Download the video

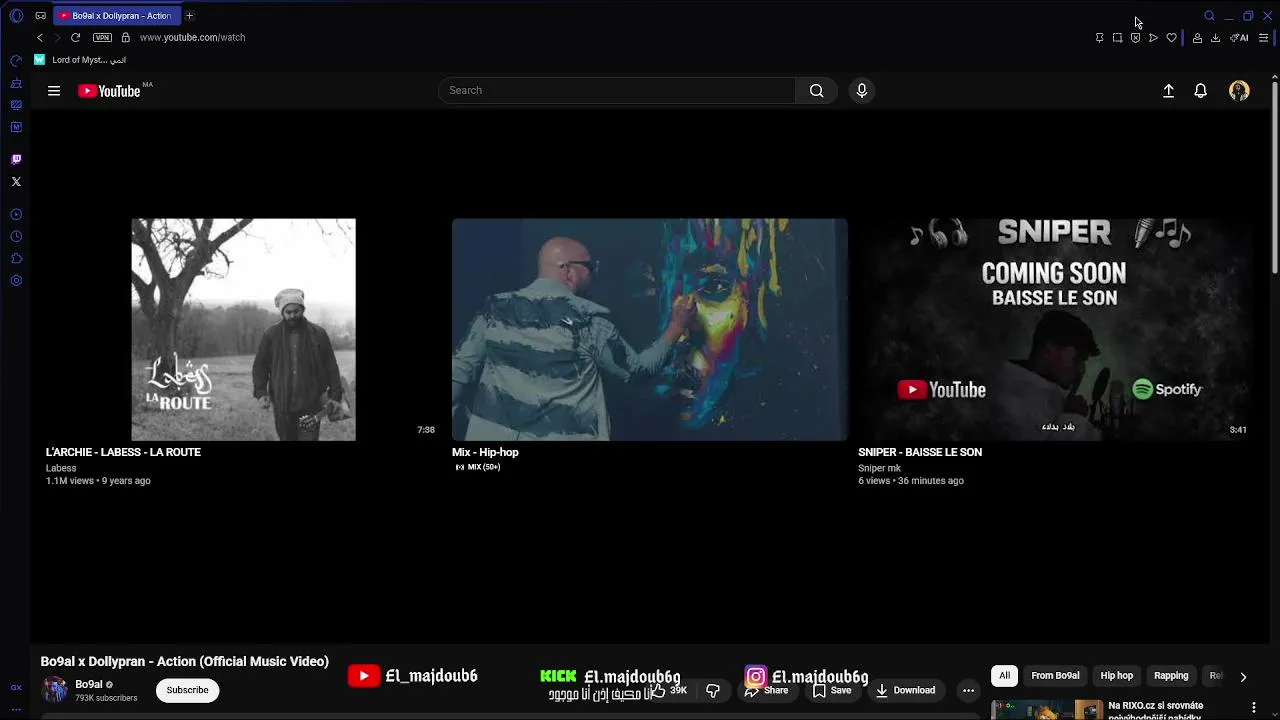tap(905, 690)
